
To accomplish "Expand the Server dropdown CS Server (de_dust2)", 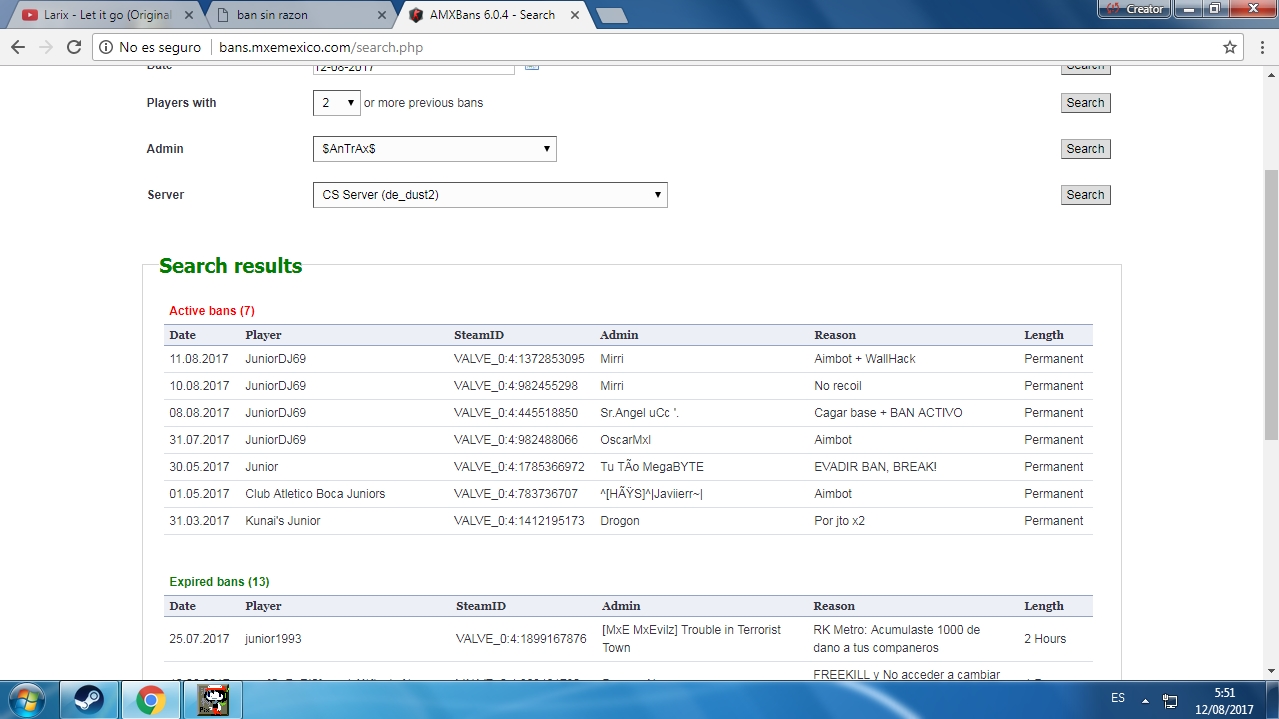I will coord(490,195).
